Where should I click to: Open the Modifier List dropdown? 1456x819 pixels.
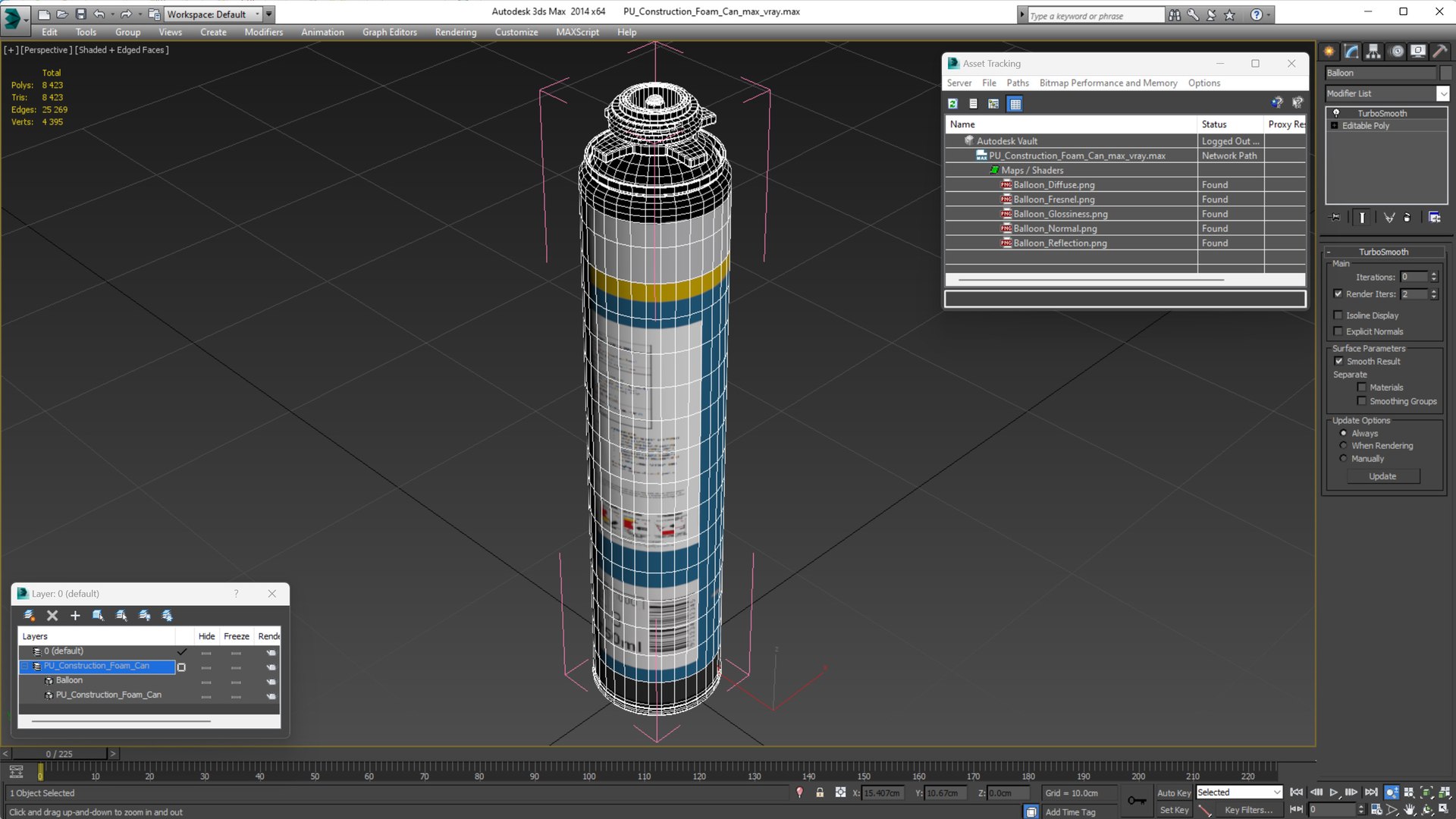pyautogui.click(x=1442, y=93)
